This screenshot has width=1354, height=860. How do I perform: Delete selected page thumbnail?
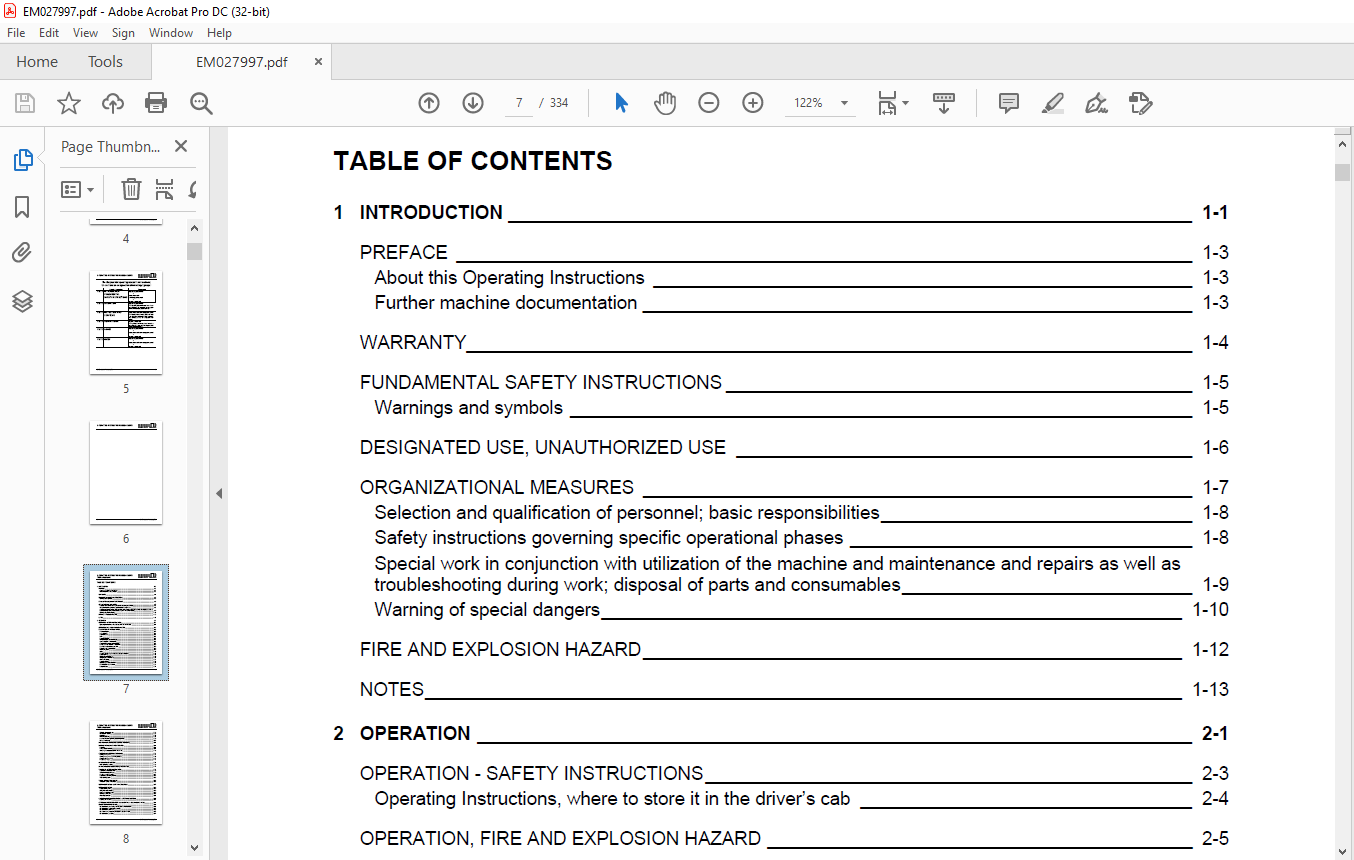[131, 189]
